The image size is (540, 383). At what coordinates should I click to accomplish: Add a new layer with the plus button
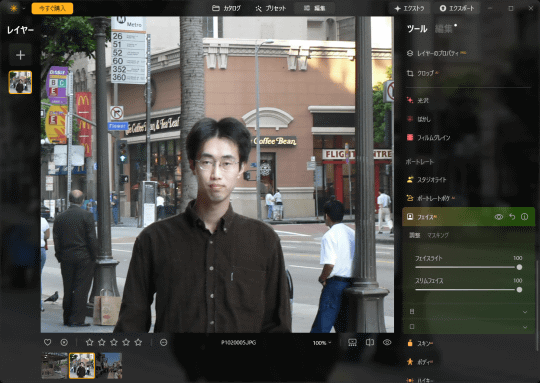20,55
